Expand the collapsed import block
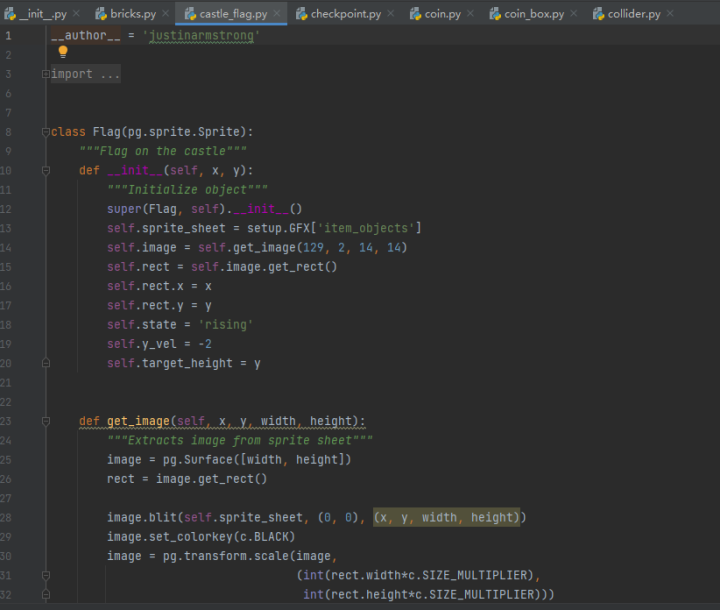 45,74
